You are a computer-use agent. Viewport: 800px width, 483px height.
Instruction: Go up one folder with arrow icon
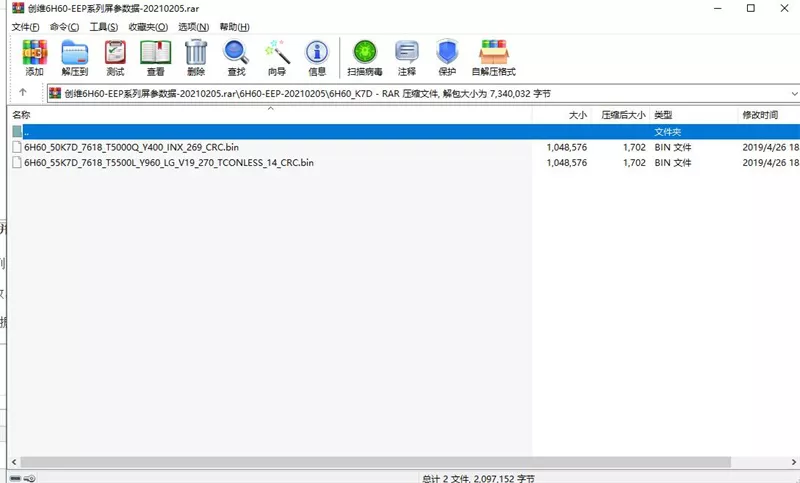(x=22, y=92)
